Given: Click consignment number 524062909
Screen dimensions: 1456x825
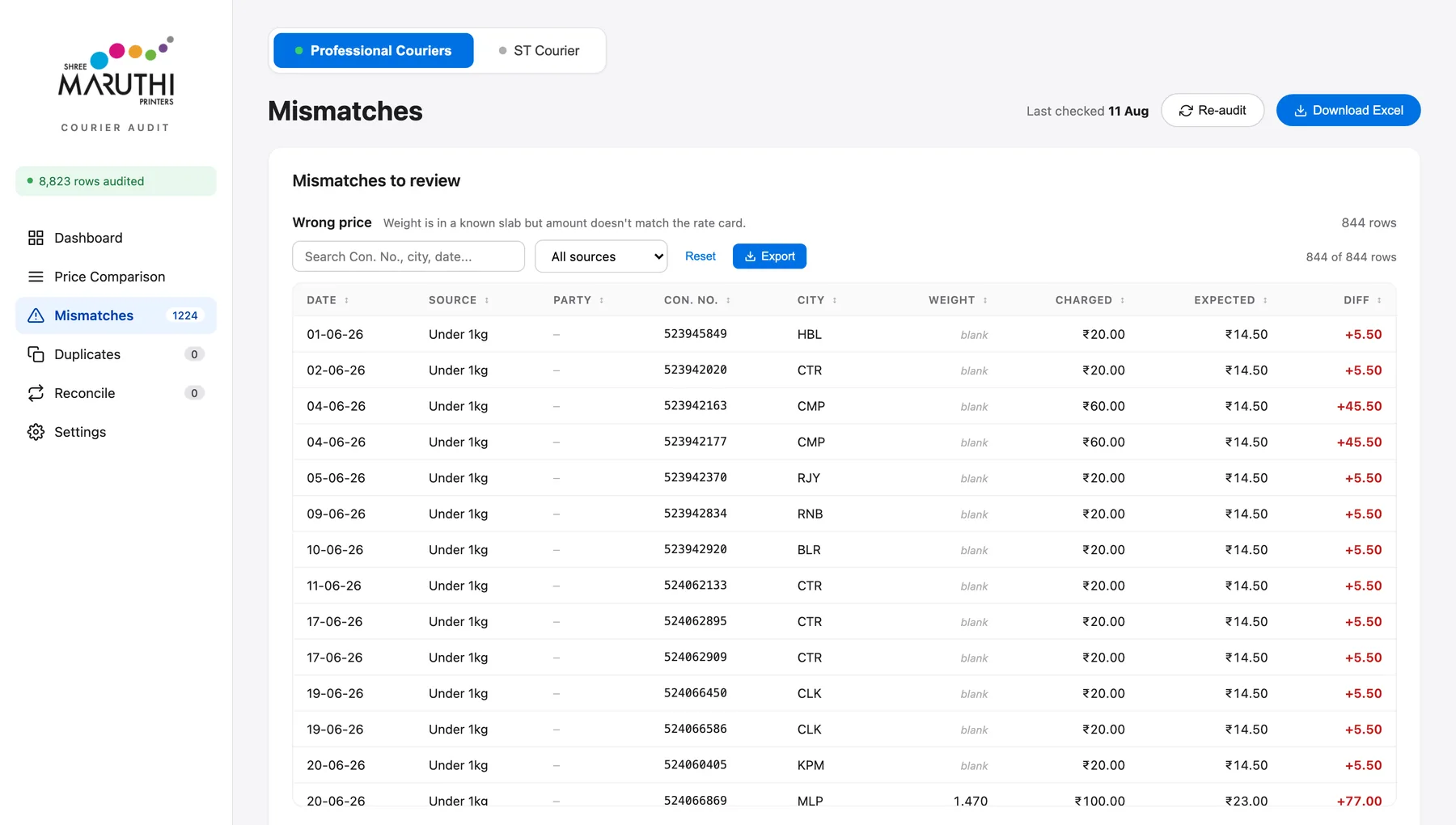Looking at the screenshot, I should click(696, 658).
